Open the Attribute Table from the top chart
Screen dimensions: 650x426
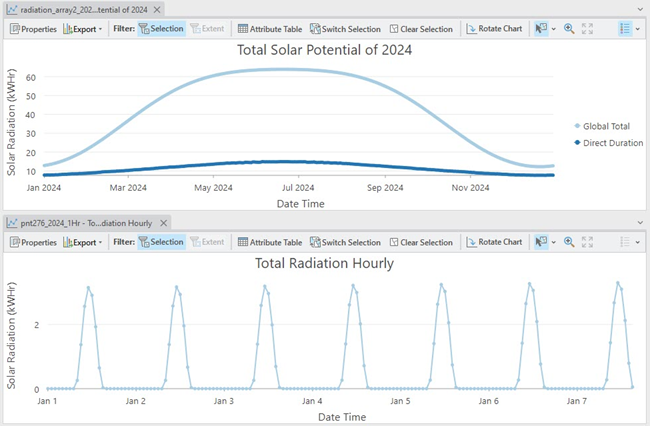pyautogui.click(x=268, y=29)
